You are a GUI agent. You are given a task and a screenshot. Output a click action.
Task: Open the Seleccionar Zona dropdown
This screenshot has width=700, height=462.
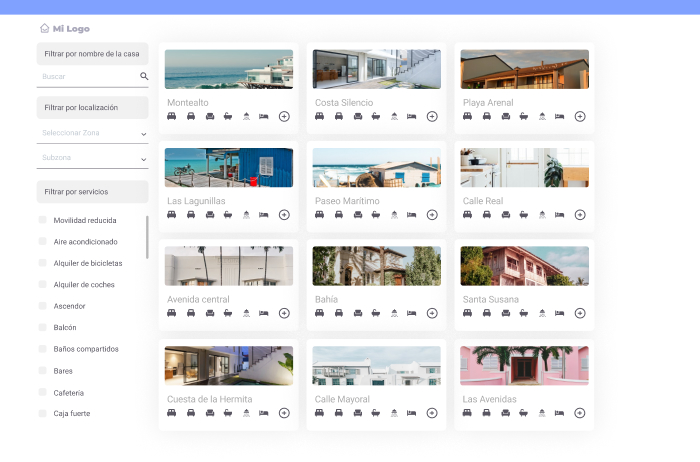(x=93, y=133)
